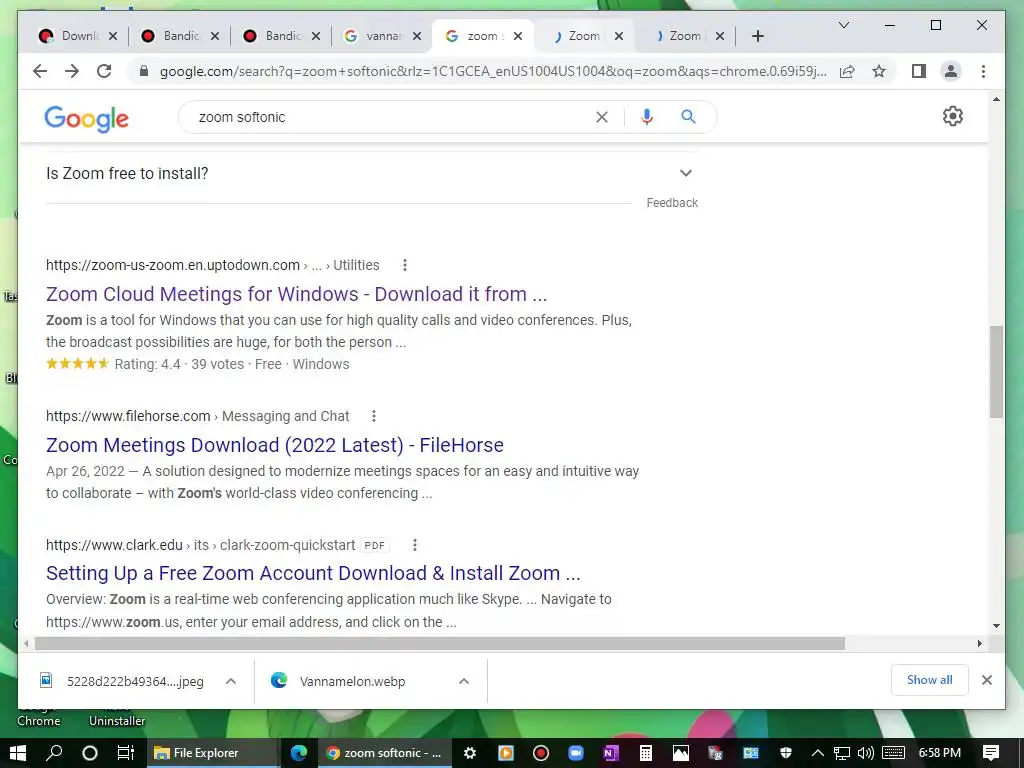Share this page from address bar
Screen dimensions: 1024x768
847,71
